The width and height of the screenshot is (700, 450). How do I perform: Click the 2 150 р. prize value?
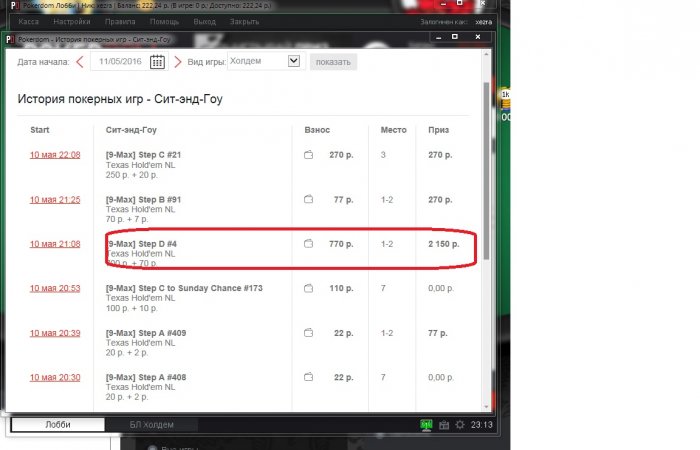(x=444, y=244)
